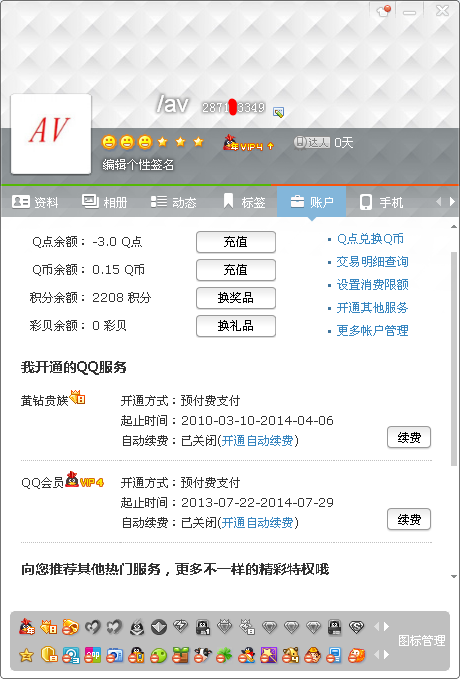Click the AV profile avatar

[51, 133]
